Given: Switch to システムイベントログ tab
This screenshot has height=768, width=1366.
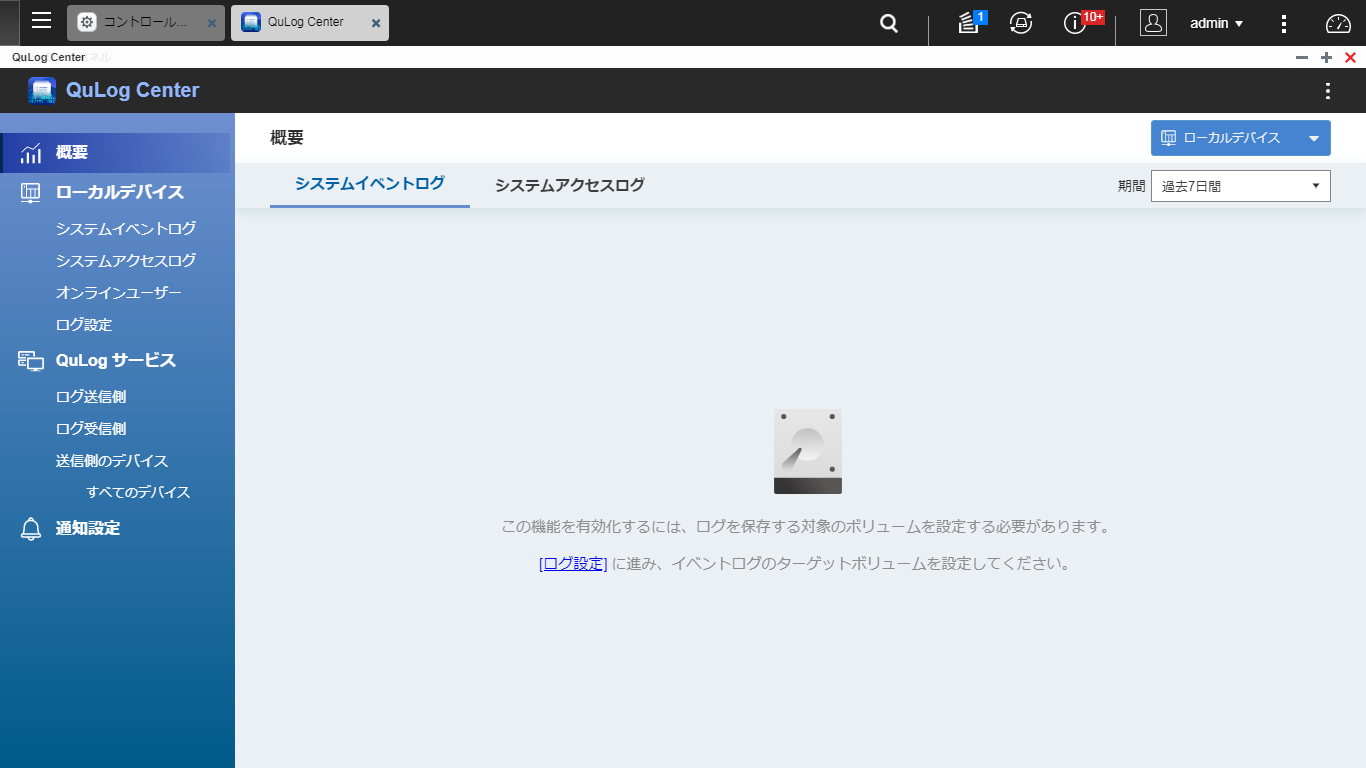Looking at the screenshot, I should click(370, 184).
